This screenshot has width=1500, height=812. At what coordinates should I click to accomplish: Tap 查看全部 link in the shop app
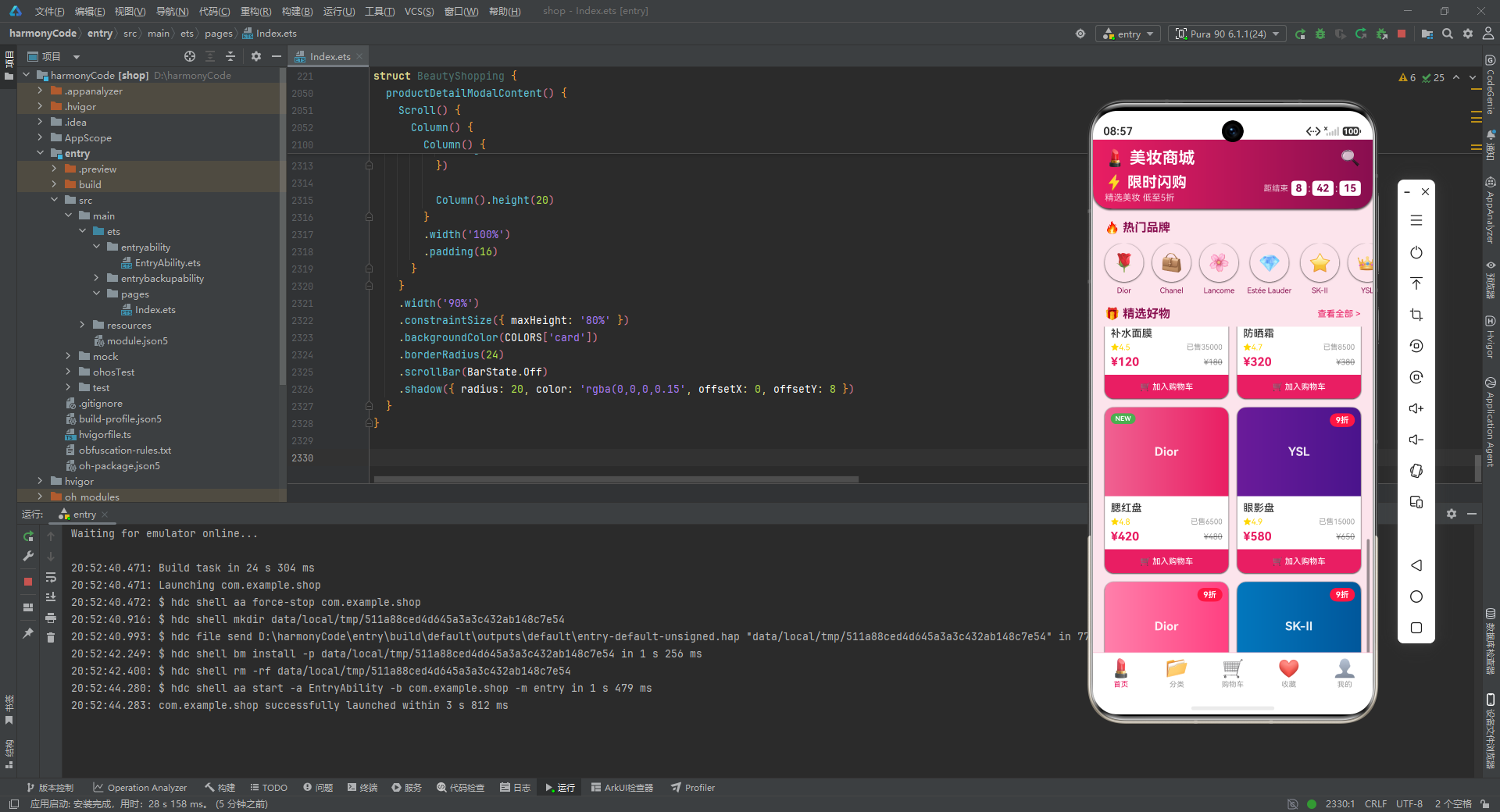coord(1339,314)
